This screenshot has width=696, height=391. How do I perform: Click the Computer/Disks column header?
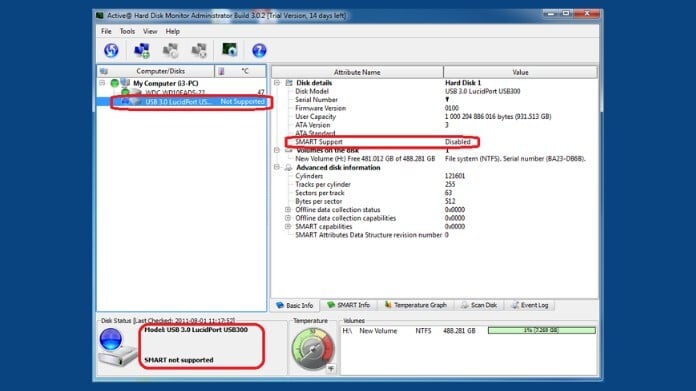(x=156, y=71)
